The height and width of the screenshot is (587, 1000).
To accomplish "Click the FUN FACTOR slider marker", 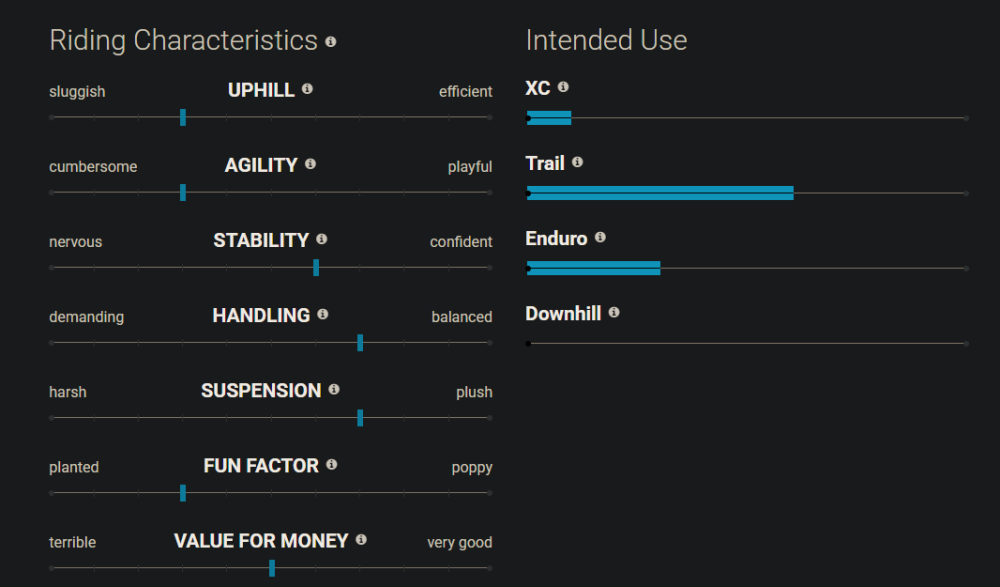I will (x=183, y=493).
